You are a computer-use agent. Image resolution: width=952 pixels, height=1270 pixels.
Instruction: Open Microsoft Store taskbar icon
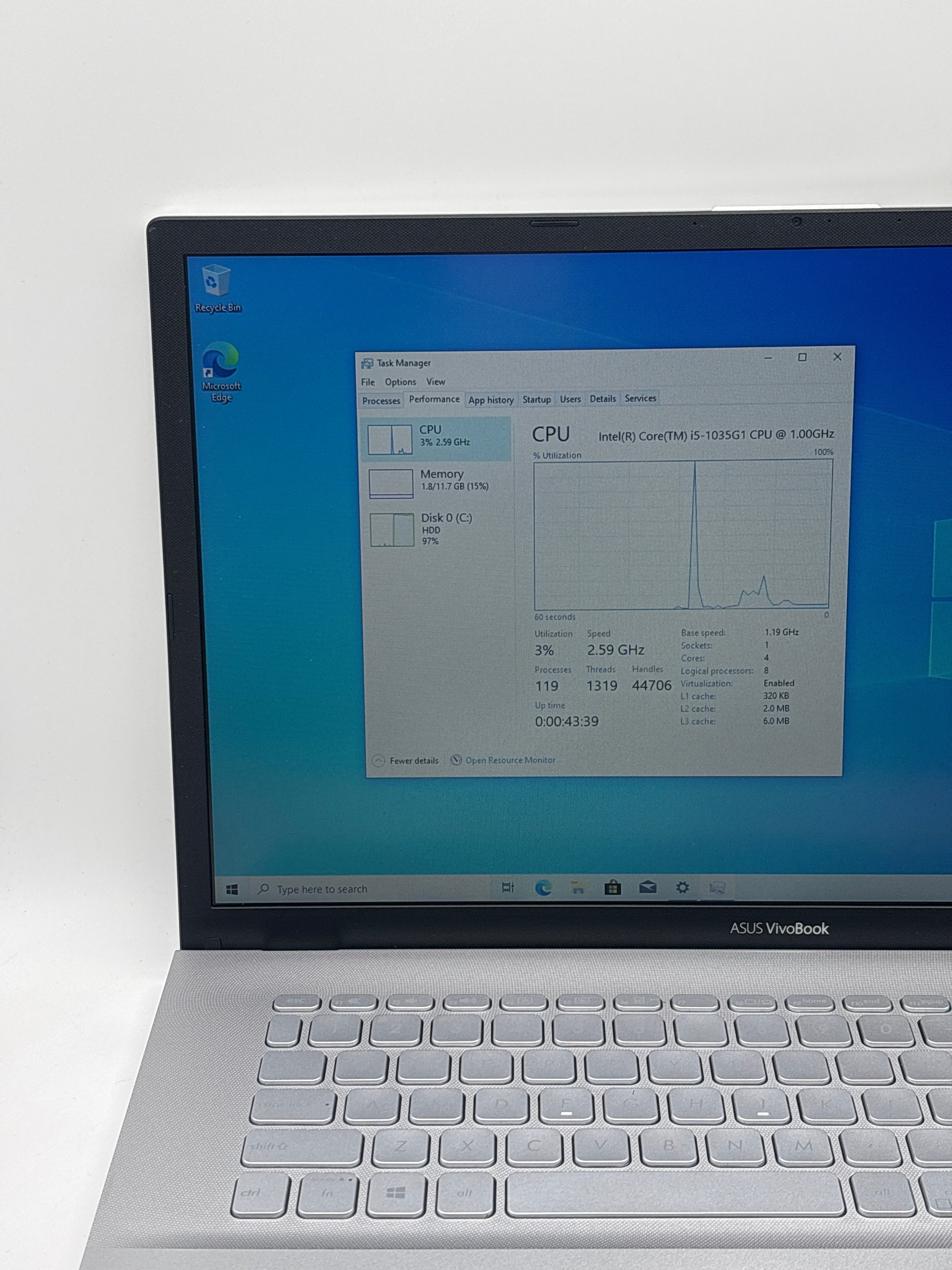(x=612, y=888)
